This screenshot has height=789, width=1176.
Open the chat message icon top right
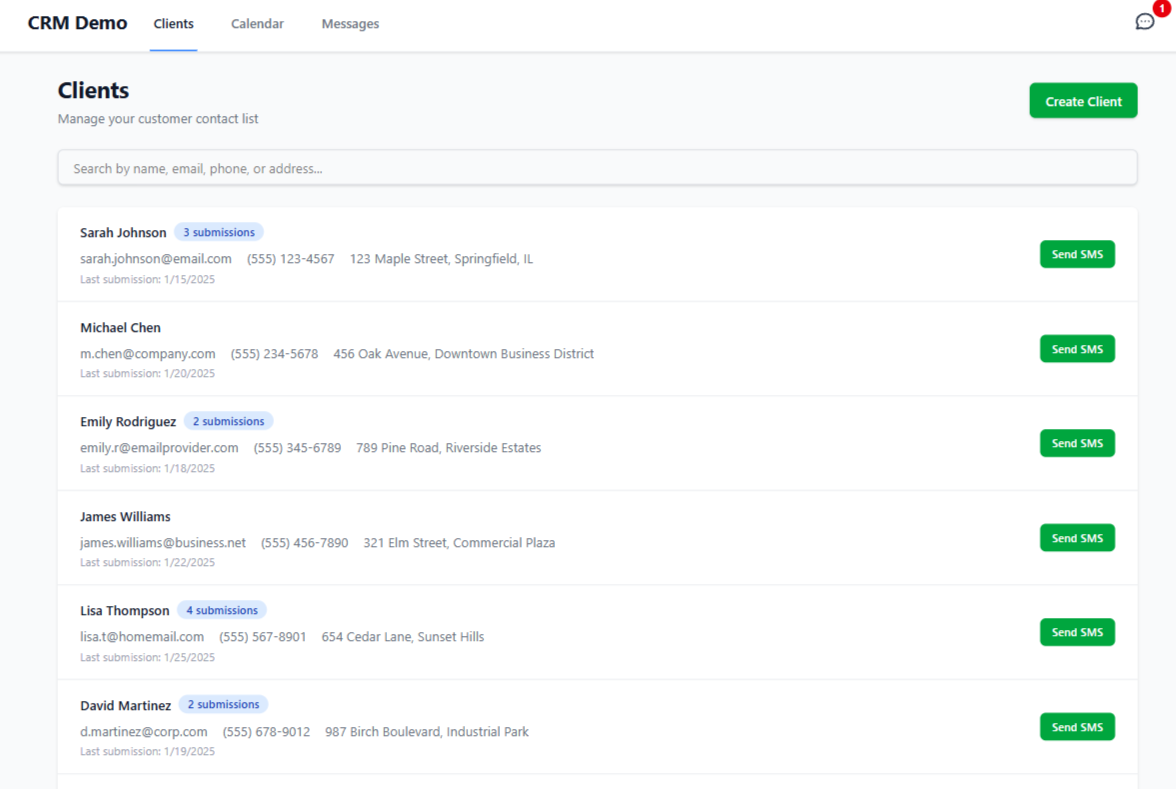tap(1144, 21)
